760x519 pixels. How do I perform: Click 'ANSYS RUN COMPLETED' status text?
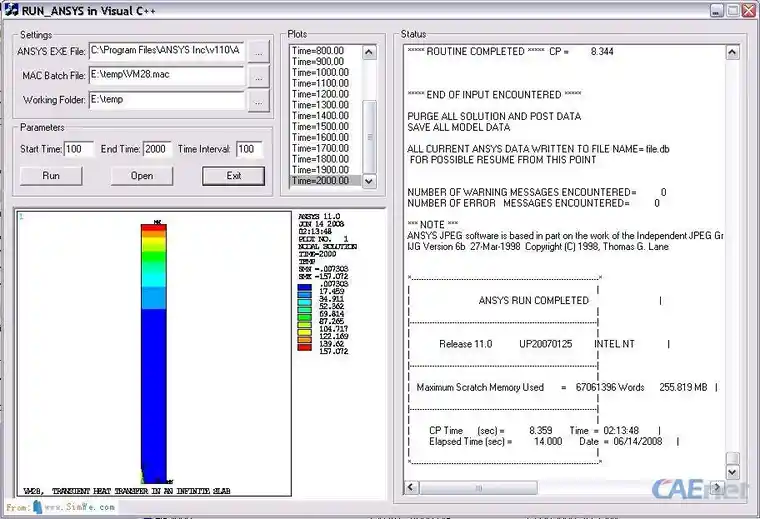(533, 300)
